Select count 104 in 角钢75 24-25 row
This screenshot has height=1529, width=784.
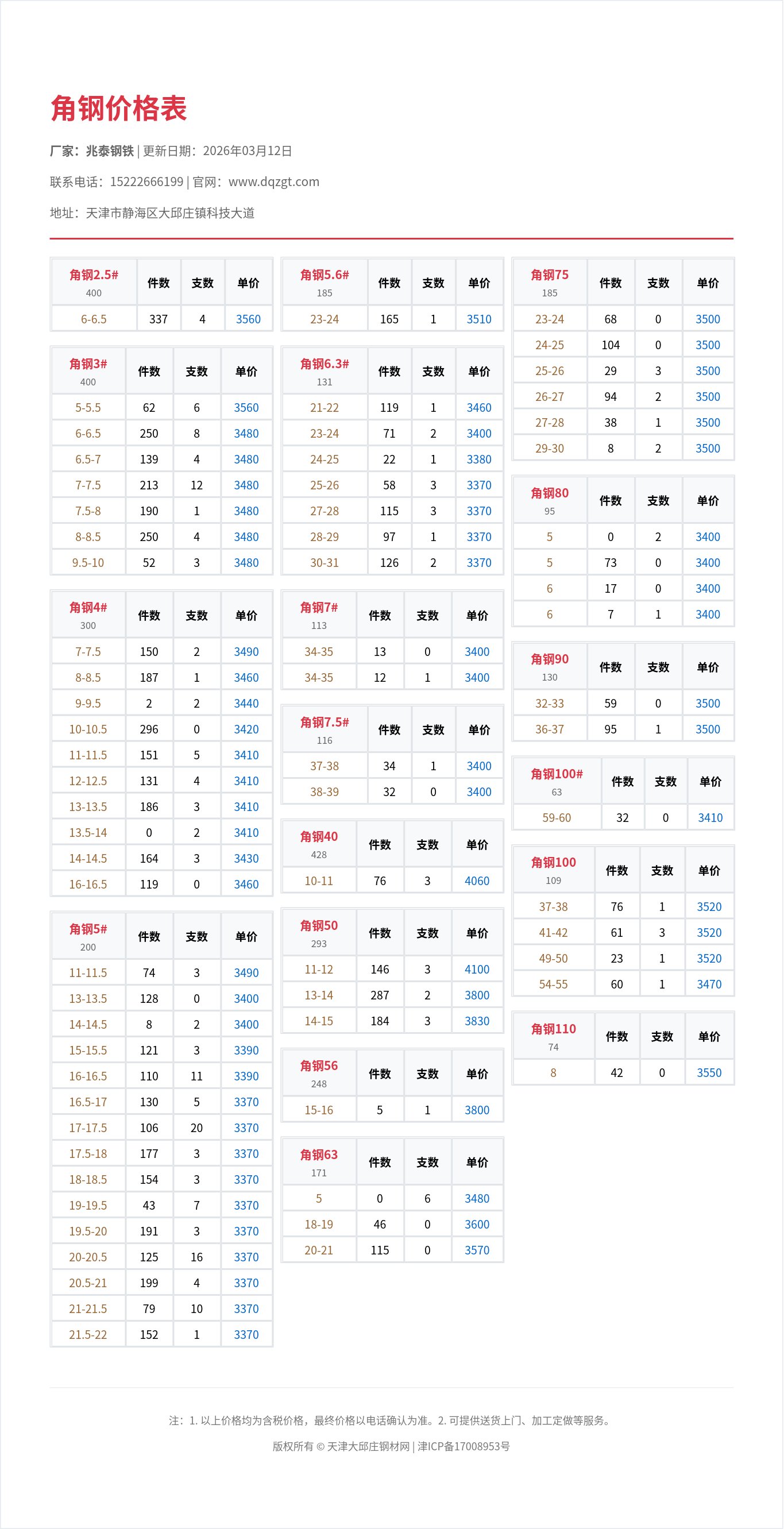tap(611, 345)
